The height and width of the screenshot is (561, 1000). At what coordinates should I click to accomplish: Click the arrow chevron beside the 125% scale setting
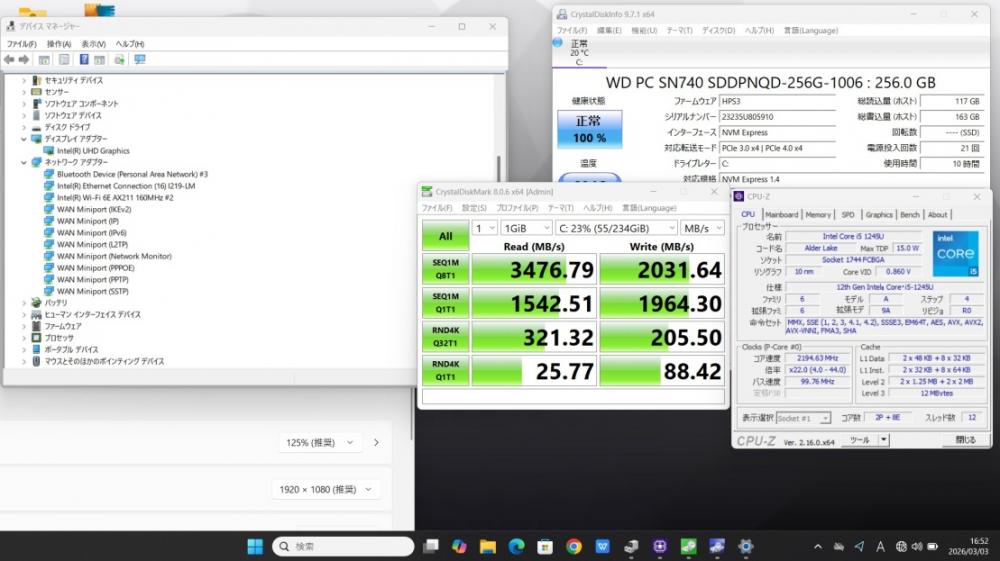pos(376,442)
